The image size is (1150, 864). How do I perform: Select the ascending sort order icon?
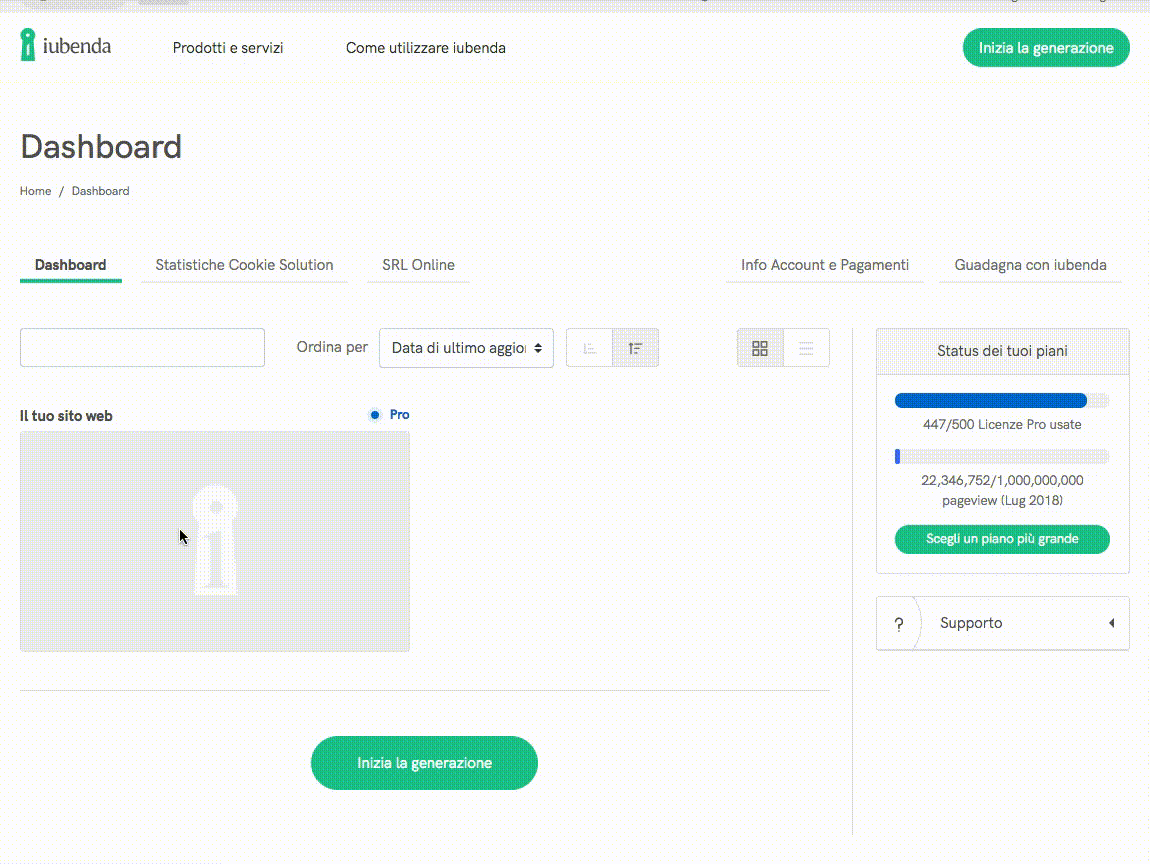[589, 348]
